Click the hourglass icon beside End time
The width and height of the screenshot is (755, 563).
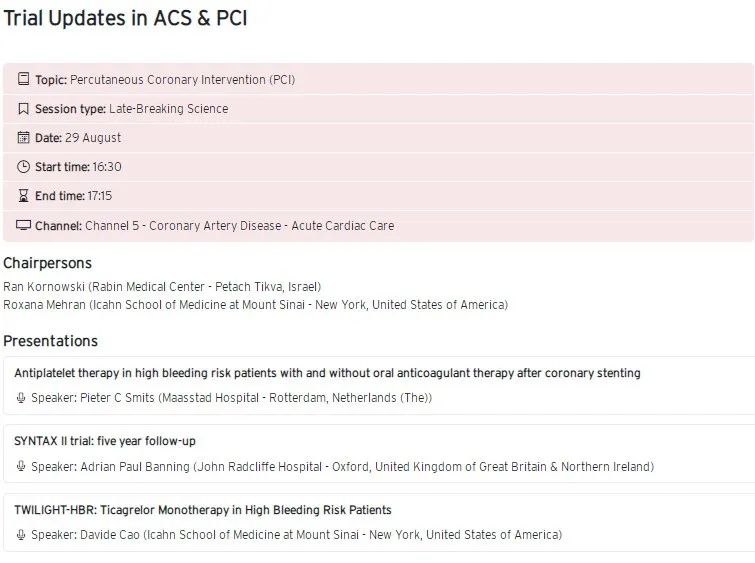(24, 196)
